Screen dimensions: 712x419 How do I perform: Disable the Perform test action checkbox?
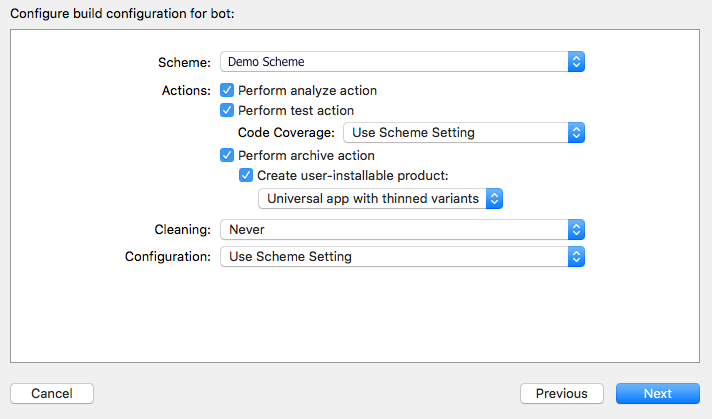click(x=227, y=111)
